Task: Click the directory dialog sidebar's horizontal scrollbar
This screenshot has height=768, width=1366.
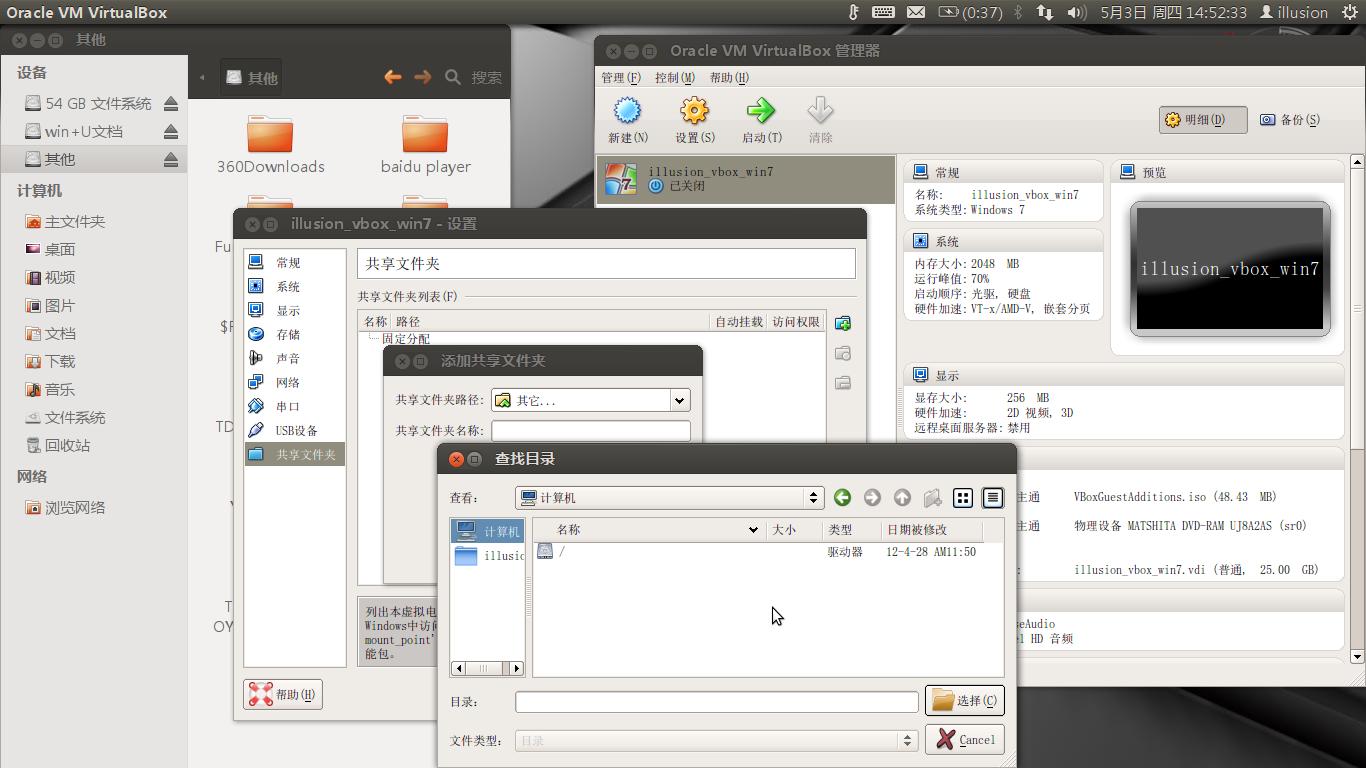Action: coord(487,668)
